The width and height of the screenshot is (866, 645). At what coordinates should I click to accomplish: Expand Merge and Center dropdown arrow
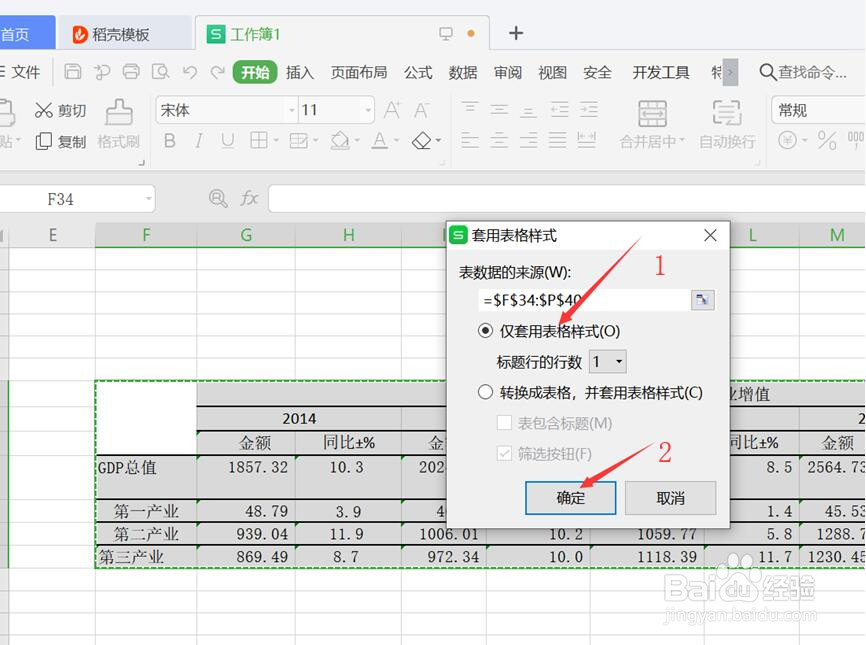682,141
